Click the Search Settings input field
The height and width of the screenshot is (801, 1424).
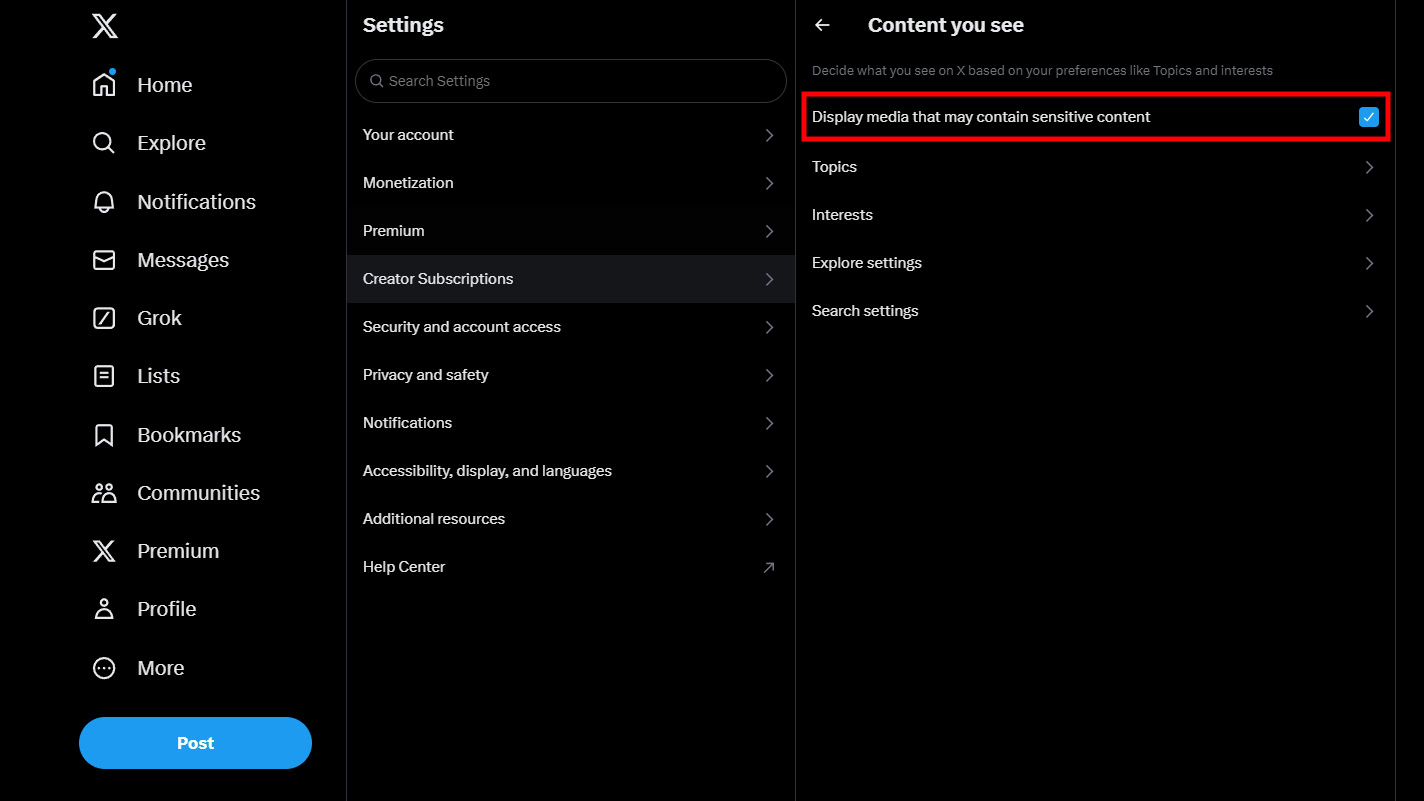[x=580, y=81]
